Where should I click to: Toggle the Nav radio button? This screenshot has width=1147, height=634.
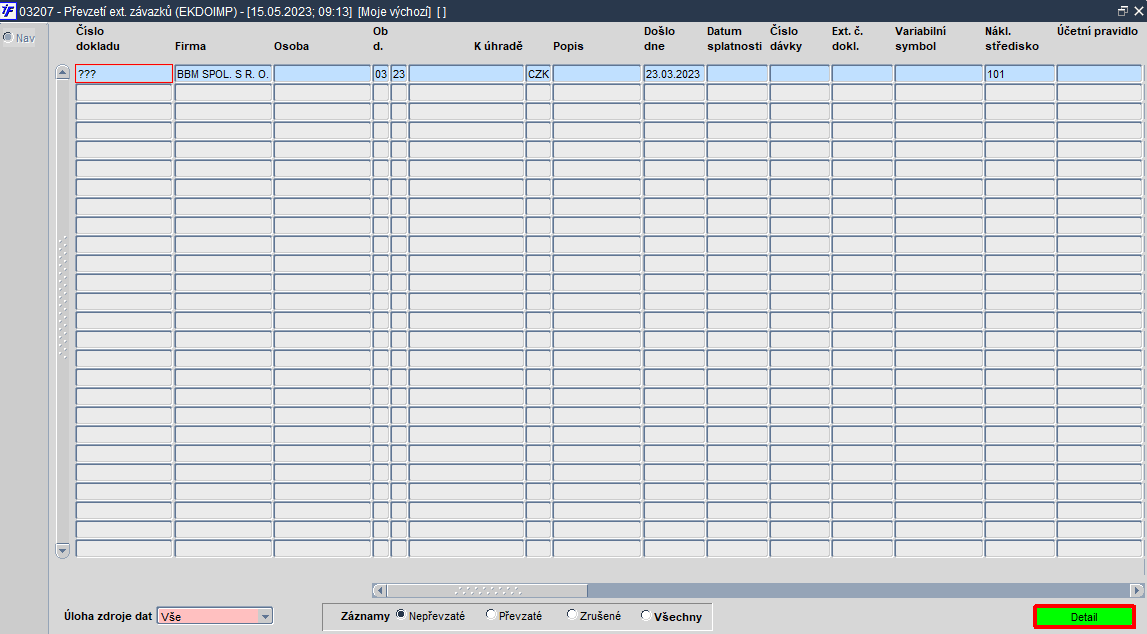pyautogui.click(x=8, y=37)
